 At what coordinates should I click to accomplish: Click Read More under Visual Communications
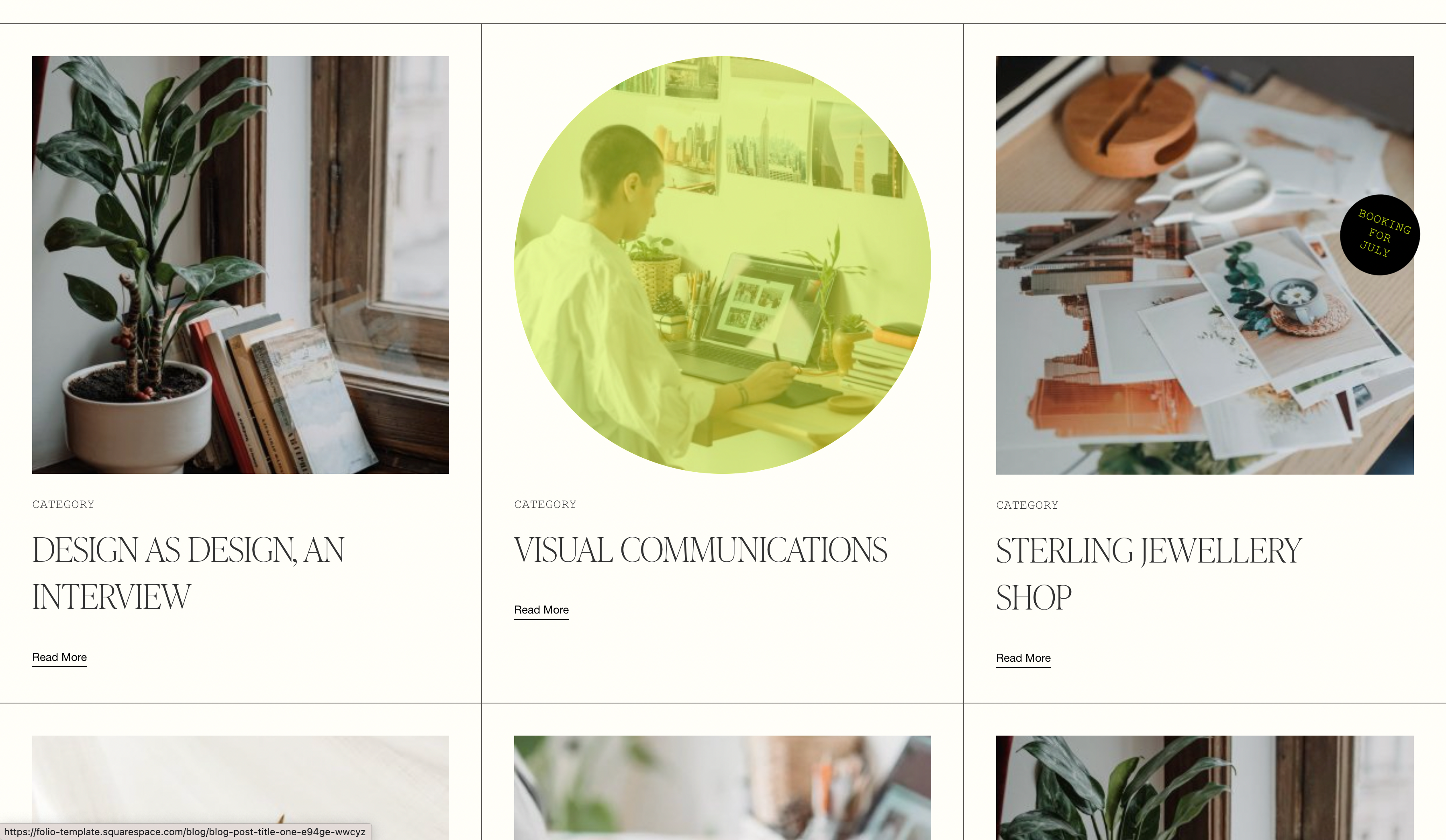[542, 610]
